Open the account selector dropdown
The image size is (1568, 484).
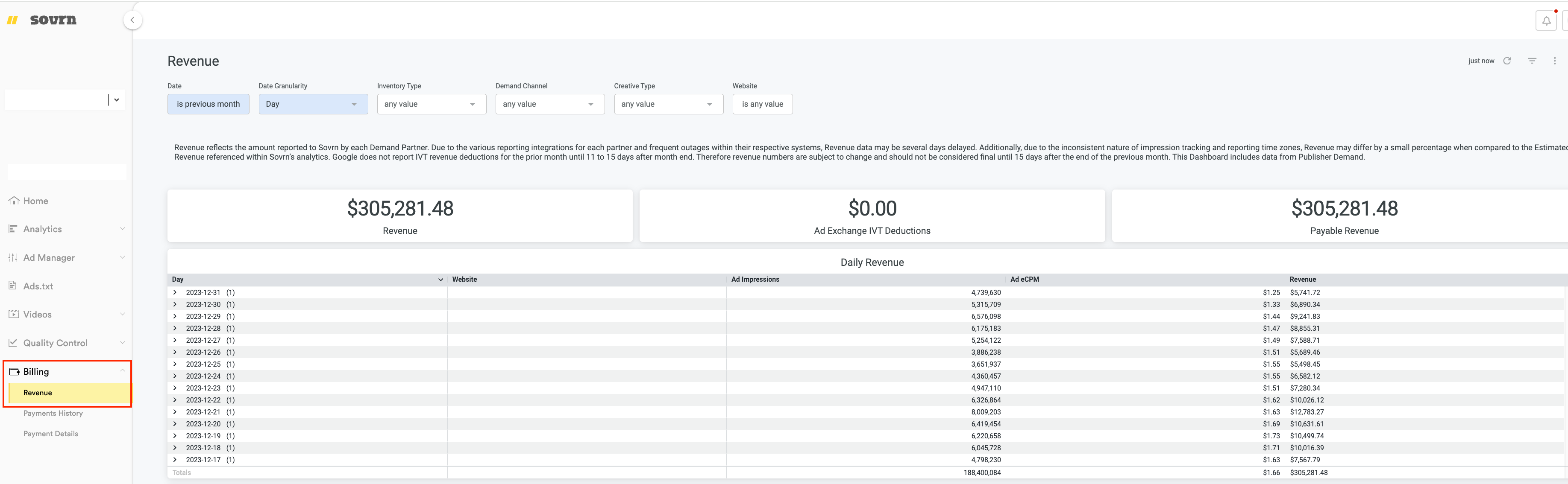pyautogui.click(x=116, y=100)
